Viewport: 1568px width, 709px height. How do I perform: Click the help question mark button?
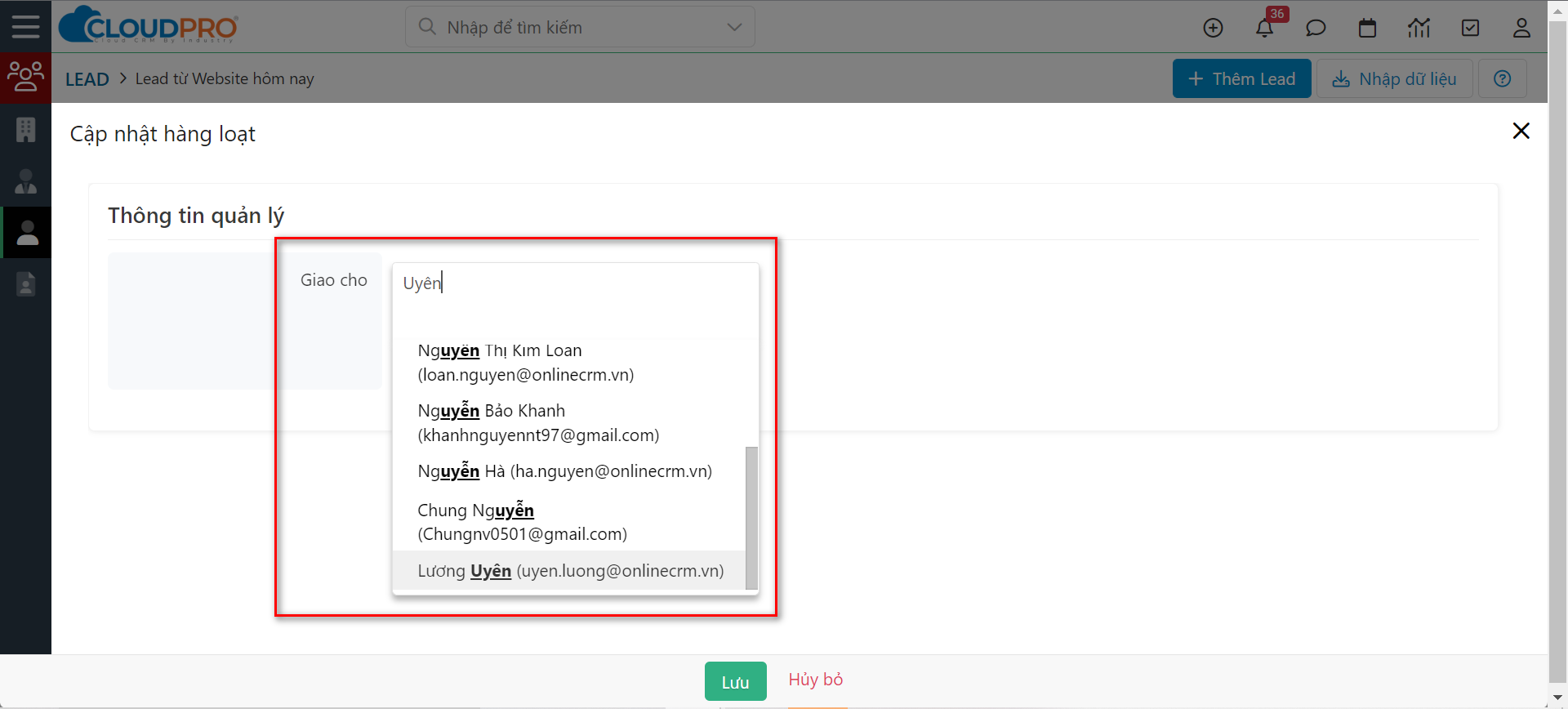point(1503,78)
